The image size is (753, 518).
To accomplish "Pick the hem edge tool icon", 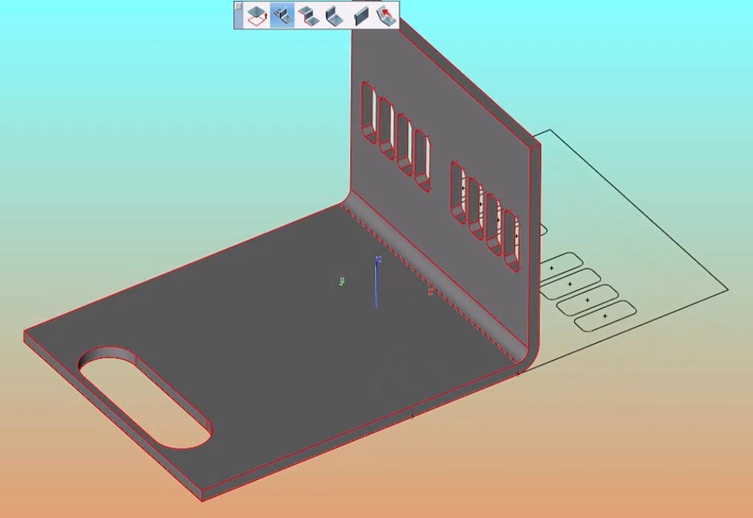I will (360, 15).
